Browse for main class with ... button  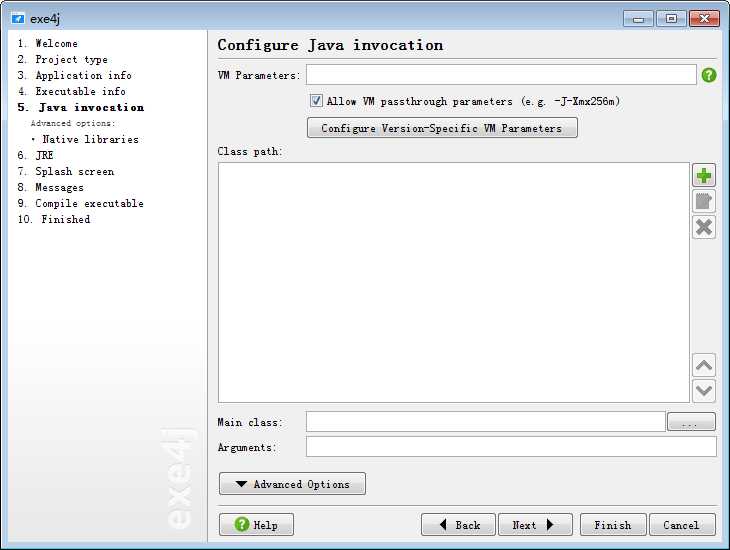click(691, 422)
